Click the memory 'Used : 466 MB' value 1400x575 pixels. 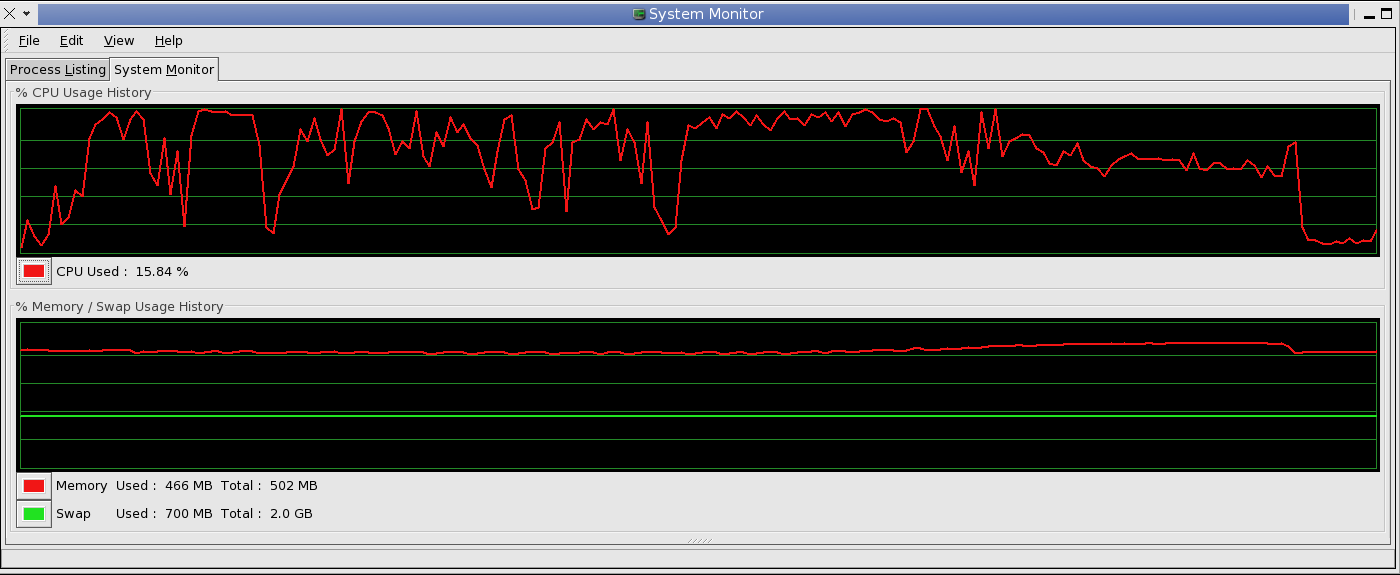pos(164,486)
